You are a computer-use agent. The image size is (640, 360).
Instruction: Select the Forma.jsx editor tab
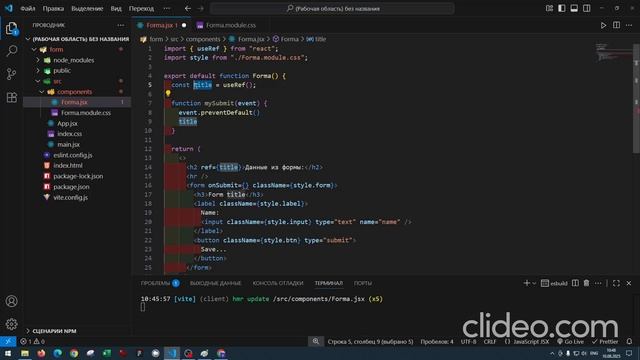(162, 25)
